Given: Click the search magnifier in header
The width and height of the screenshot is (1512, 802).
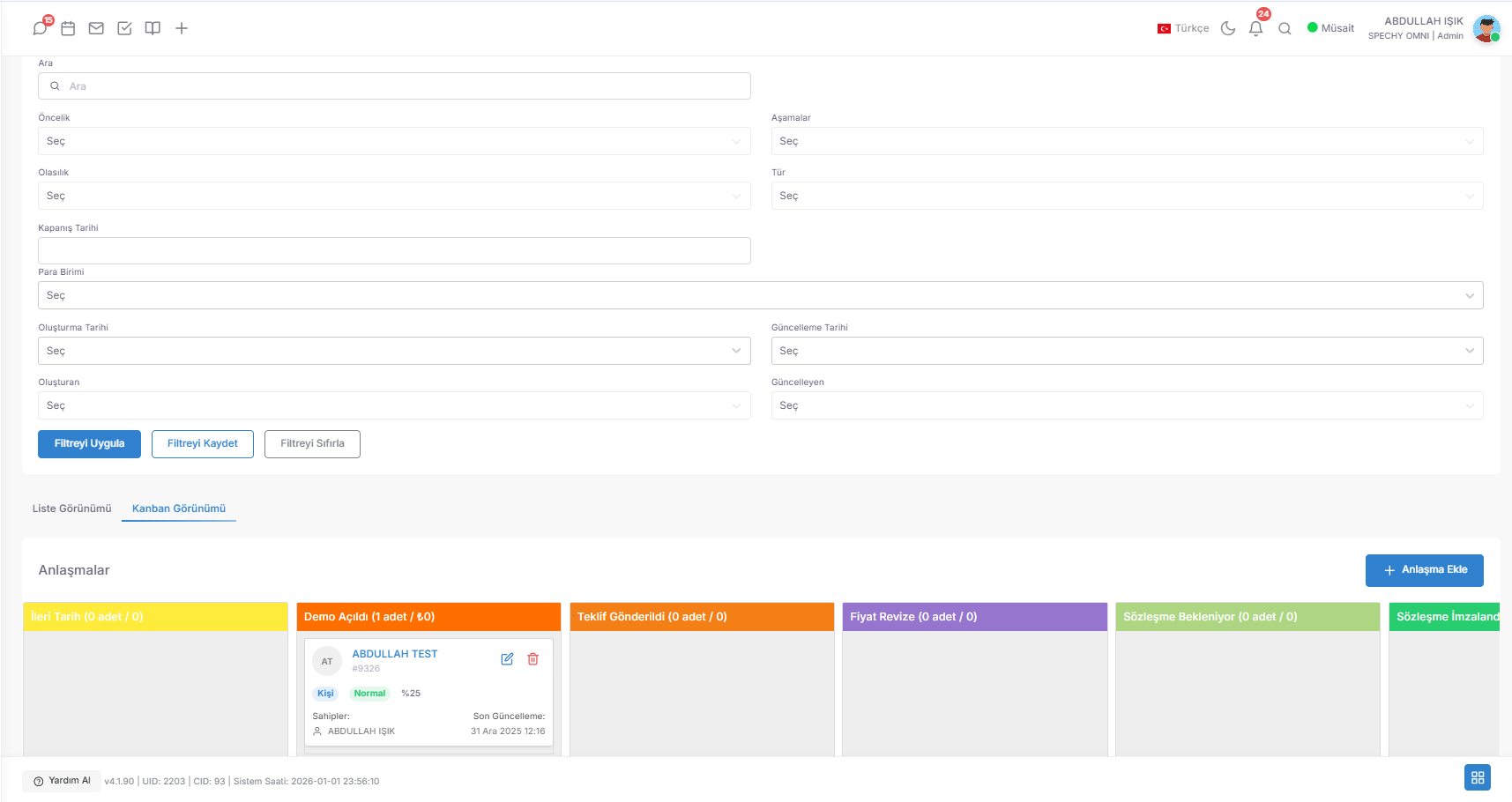Looking at the screenshot, I should [1285, 28].
